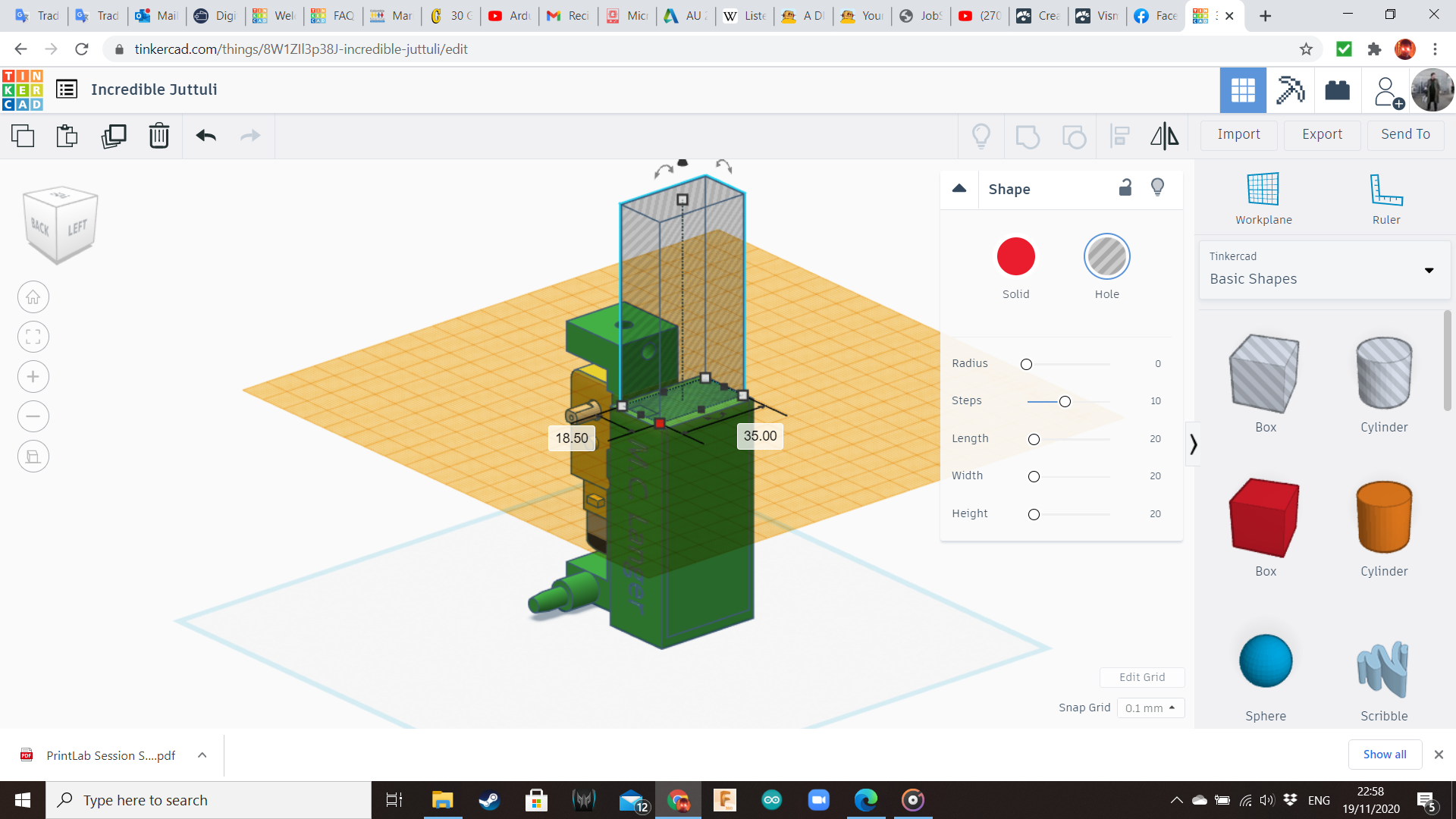
Task: Click the Mirror tool icon
Action: (1164, 136)
